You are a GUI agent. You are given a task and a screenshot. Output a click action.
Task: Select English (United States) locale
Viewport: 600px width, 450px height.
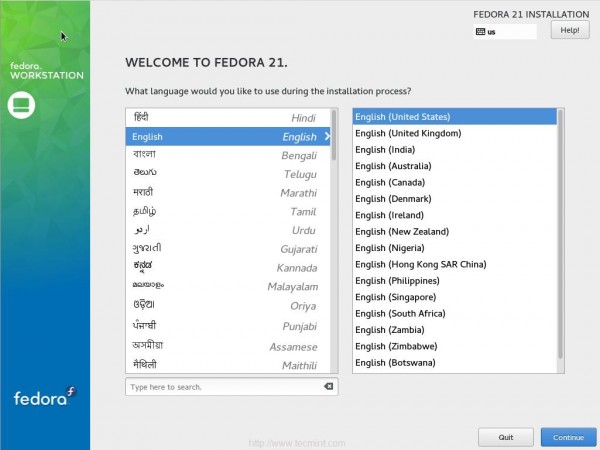point(455,117)
